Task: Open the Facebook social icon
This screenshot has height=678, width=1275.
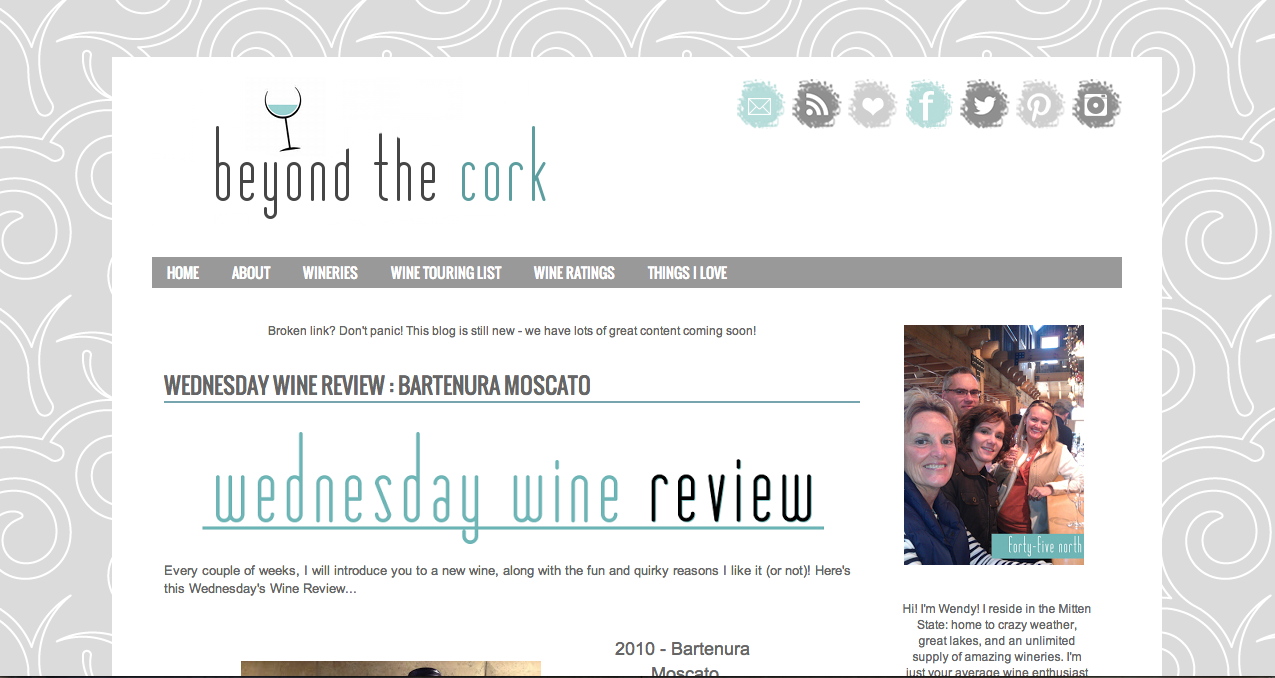Action: pos(929,104)
